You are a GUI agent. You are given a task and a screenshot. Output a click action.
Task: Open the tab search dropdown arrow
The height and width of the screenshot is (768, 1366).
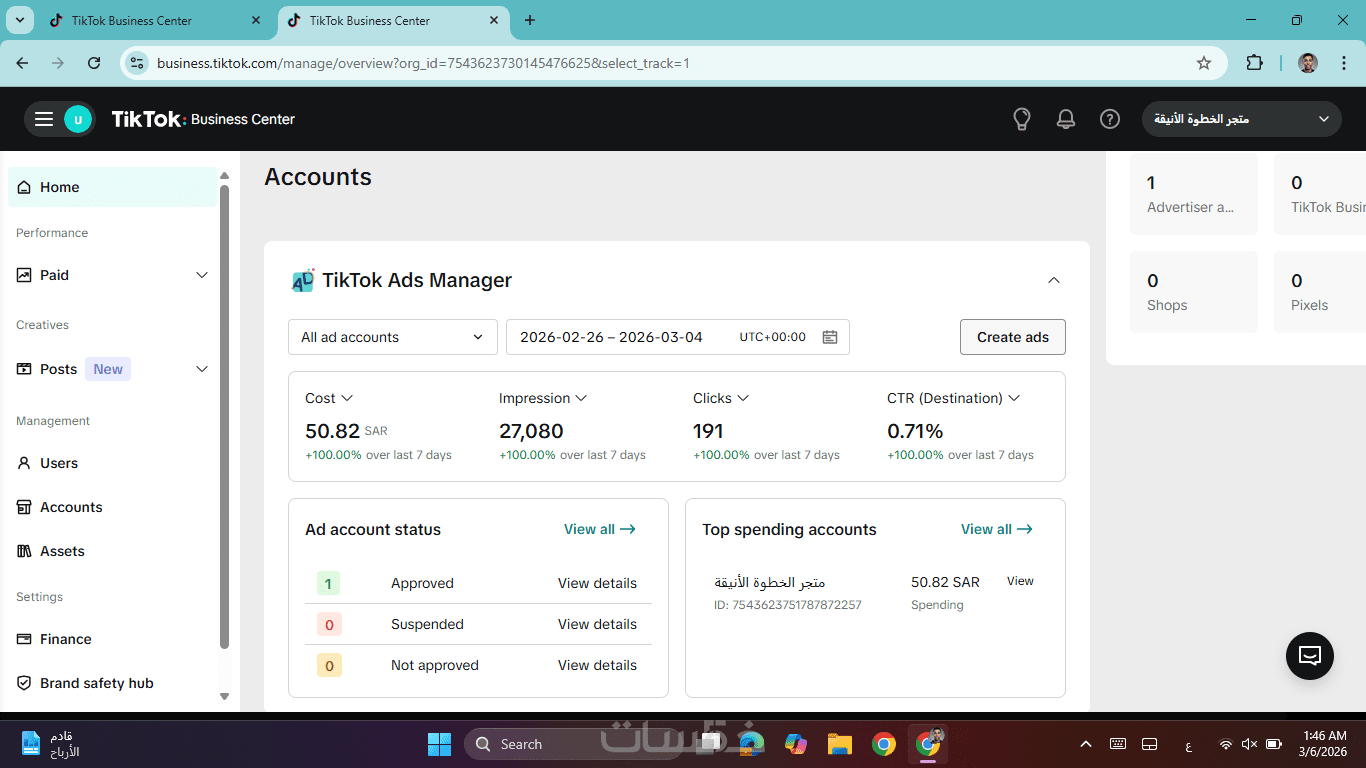click(19, 20)
